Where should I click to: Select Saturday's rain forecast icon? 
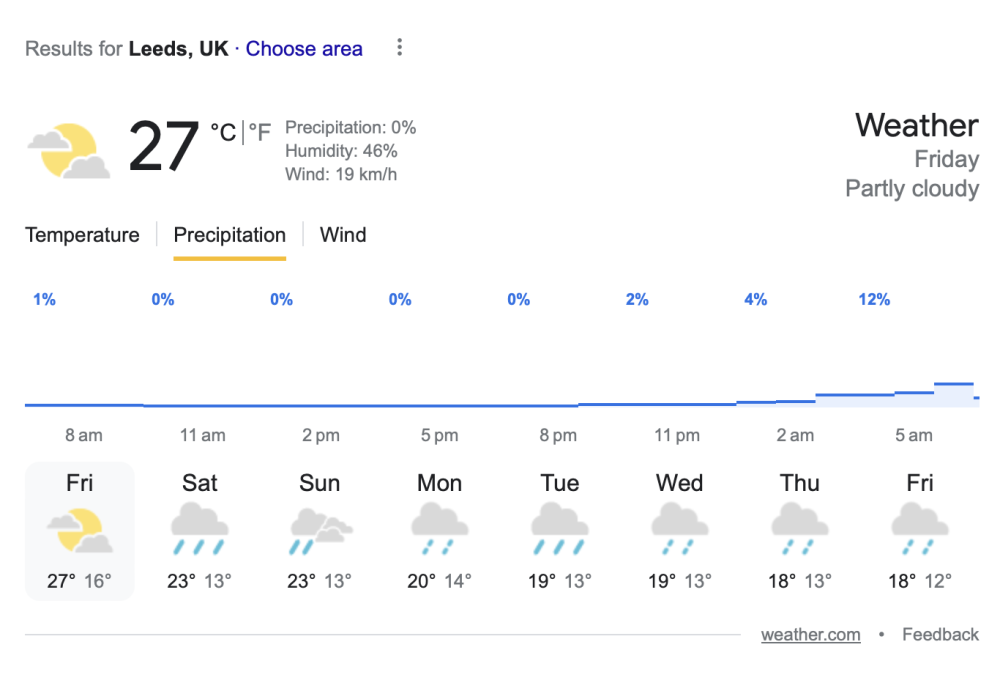(200, 529)
